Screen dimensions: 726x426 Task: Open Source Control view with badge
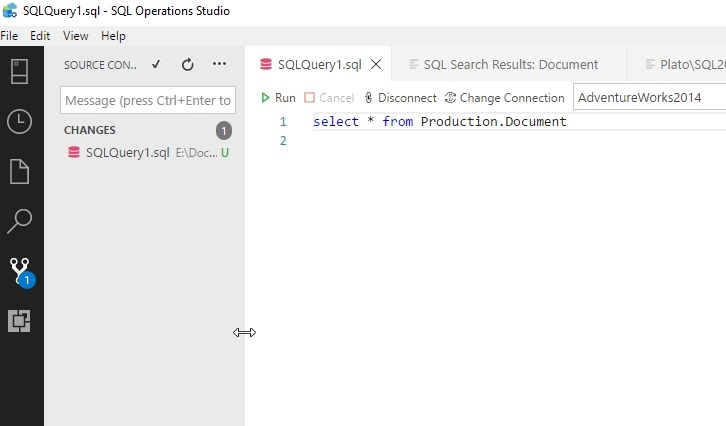click(20, 271)
